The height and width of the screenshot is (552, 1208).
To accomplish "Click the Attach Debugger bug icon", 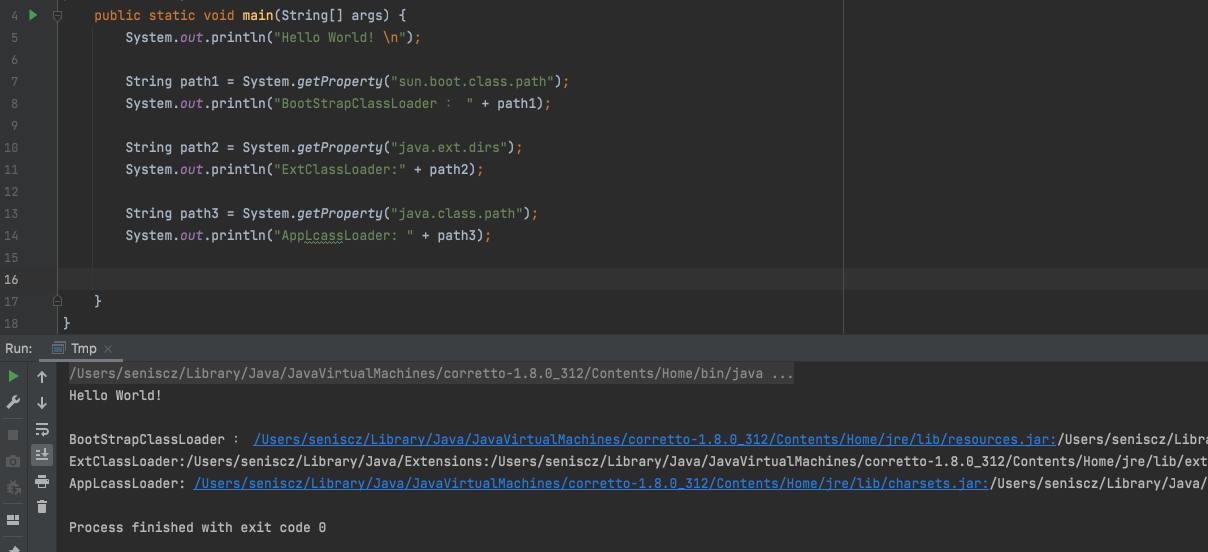I will pyautogui.click(x=13, y=488).
